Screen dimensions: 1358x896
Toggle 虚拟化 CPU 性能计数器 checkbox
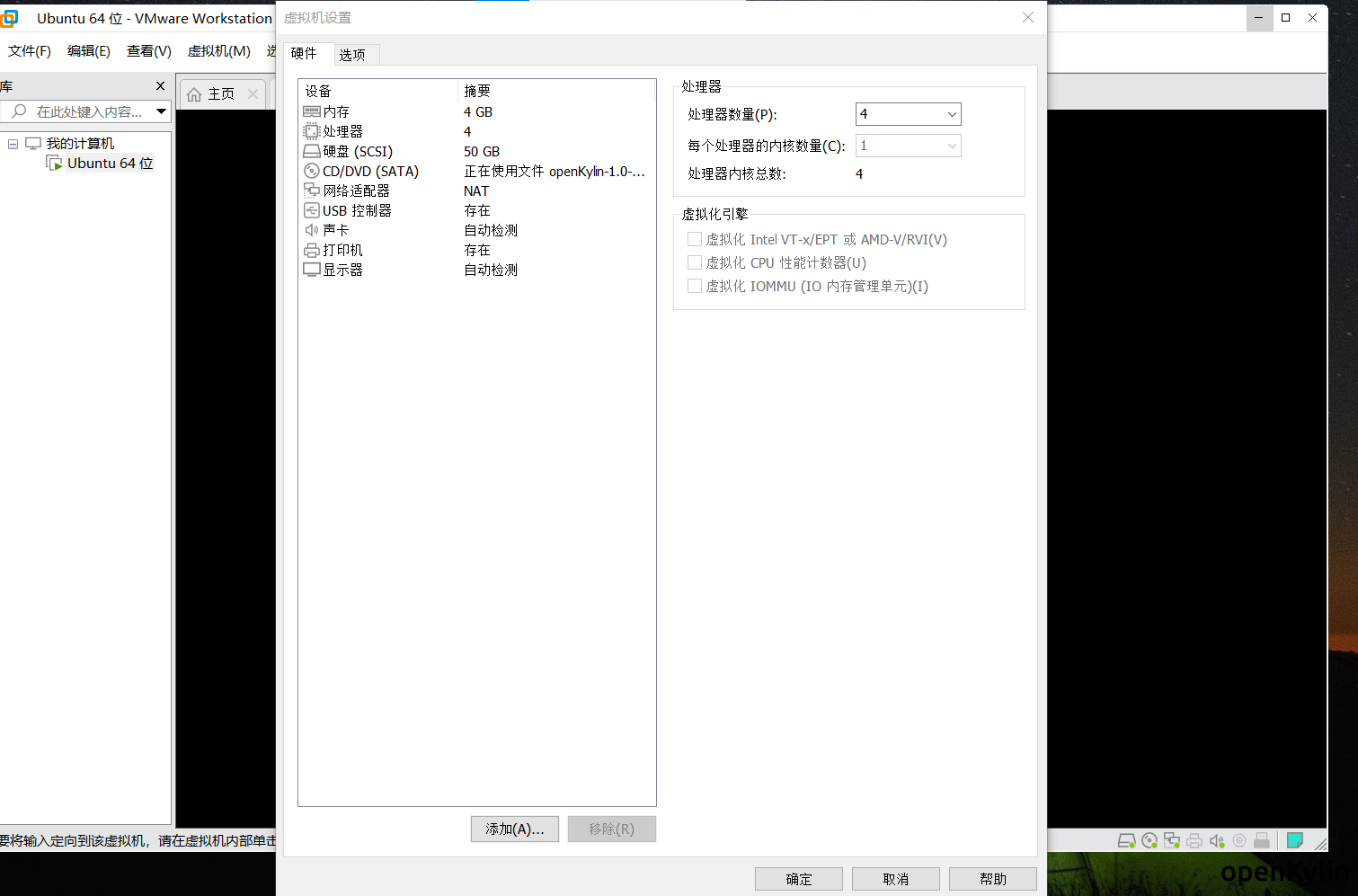click(694, 262)
